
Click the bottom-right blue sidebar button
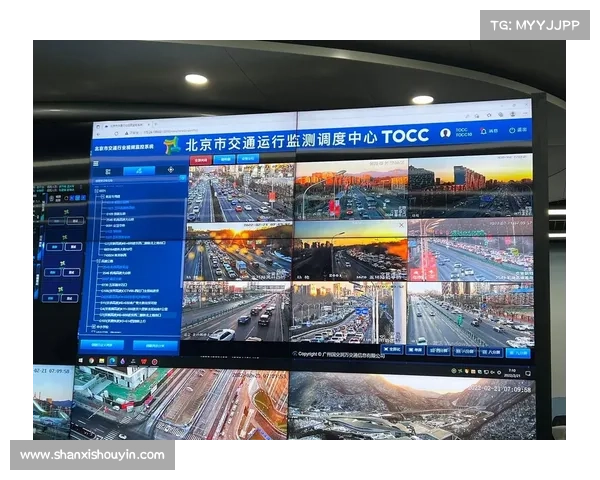click(156, 345)
